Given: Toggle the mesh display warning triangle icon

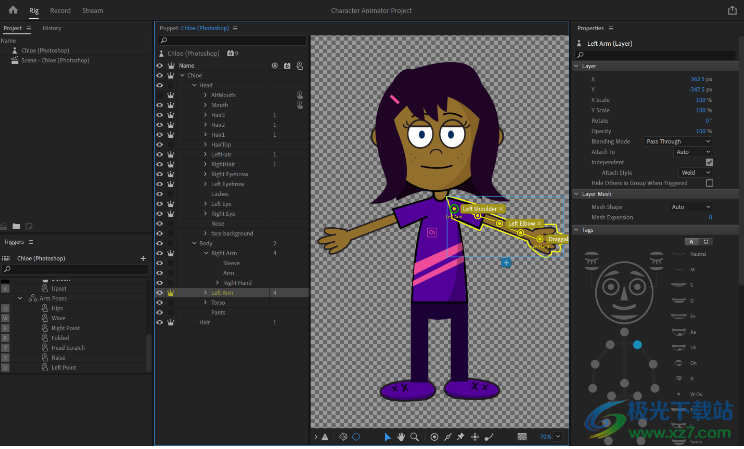Looking at the screenshot, I should [325, 437].
